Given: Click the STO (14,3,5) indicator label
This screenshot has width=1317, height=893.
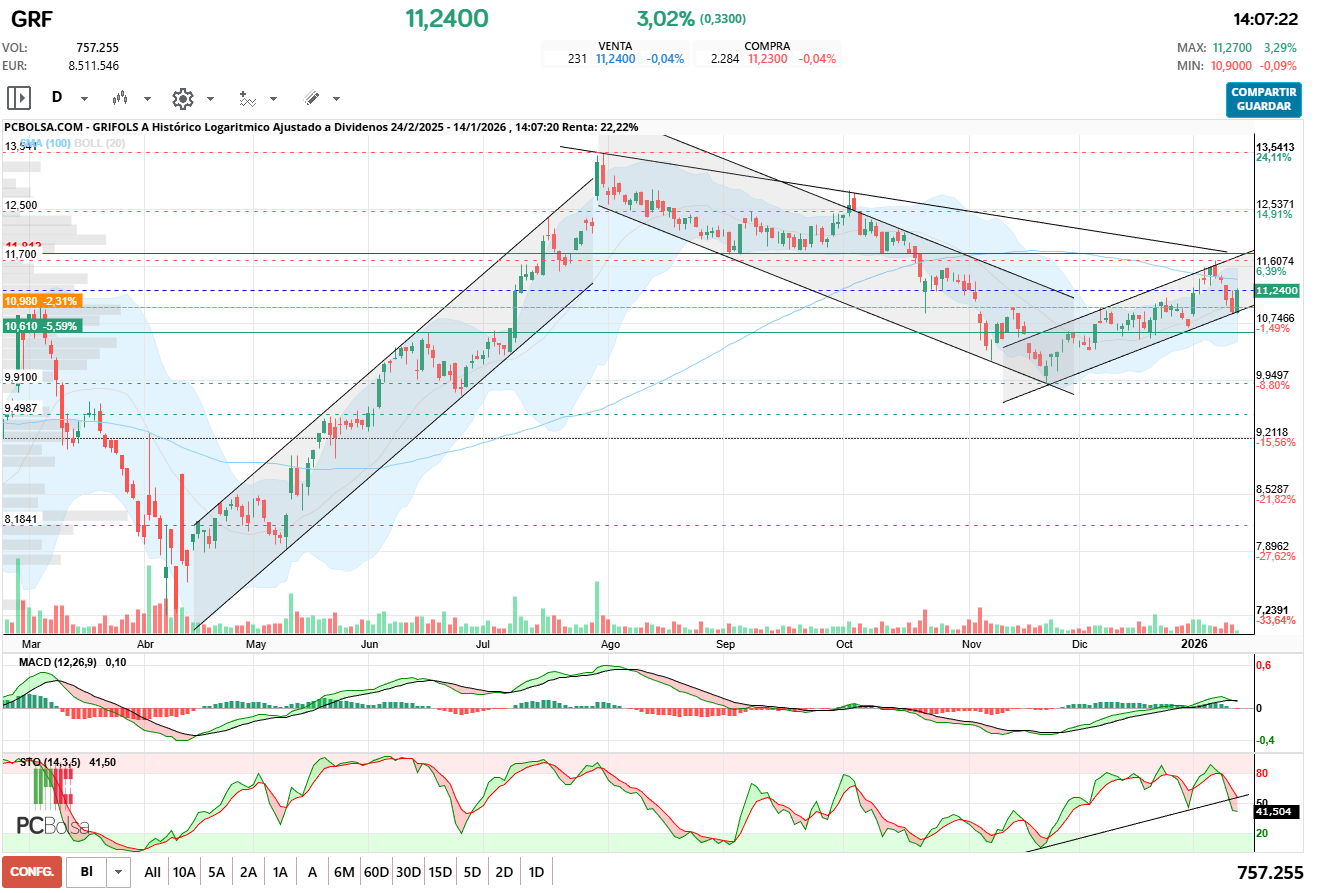Looking at the screenshot, I should point(51,762).
